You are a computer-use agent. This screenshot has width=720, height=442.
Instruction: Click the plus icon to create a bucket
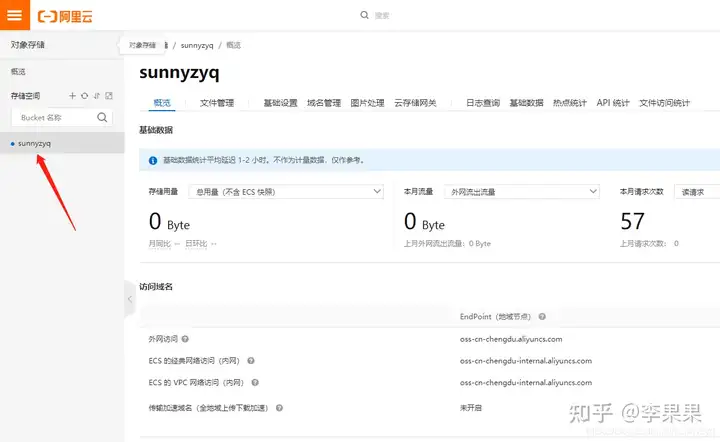tap(72, 95)
